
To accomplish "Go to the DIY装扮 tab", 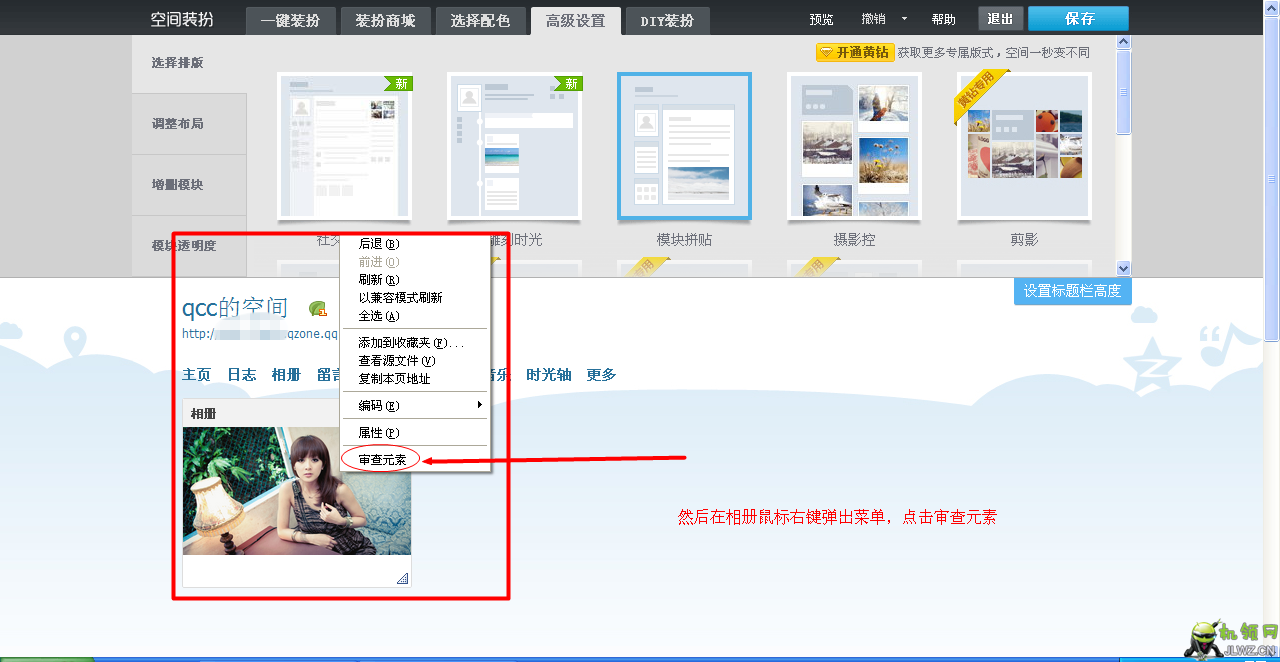I will coord(667,20).
